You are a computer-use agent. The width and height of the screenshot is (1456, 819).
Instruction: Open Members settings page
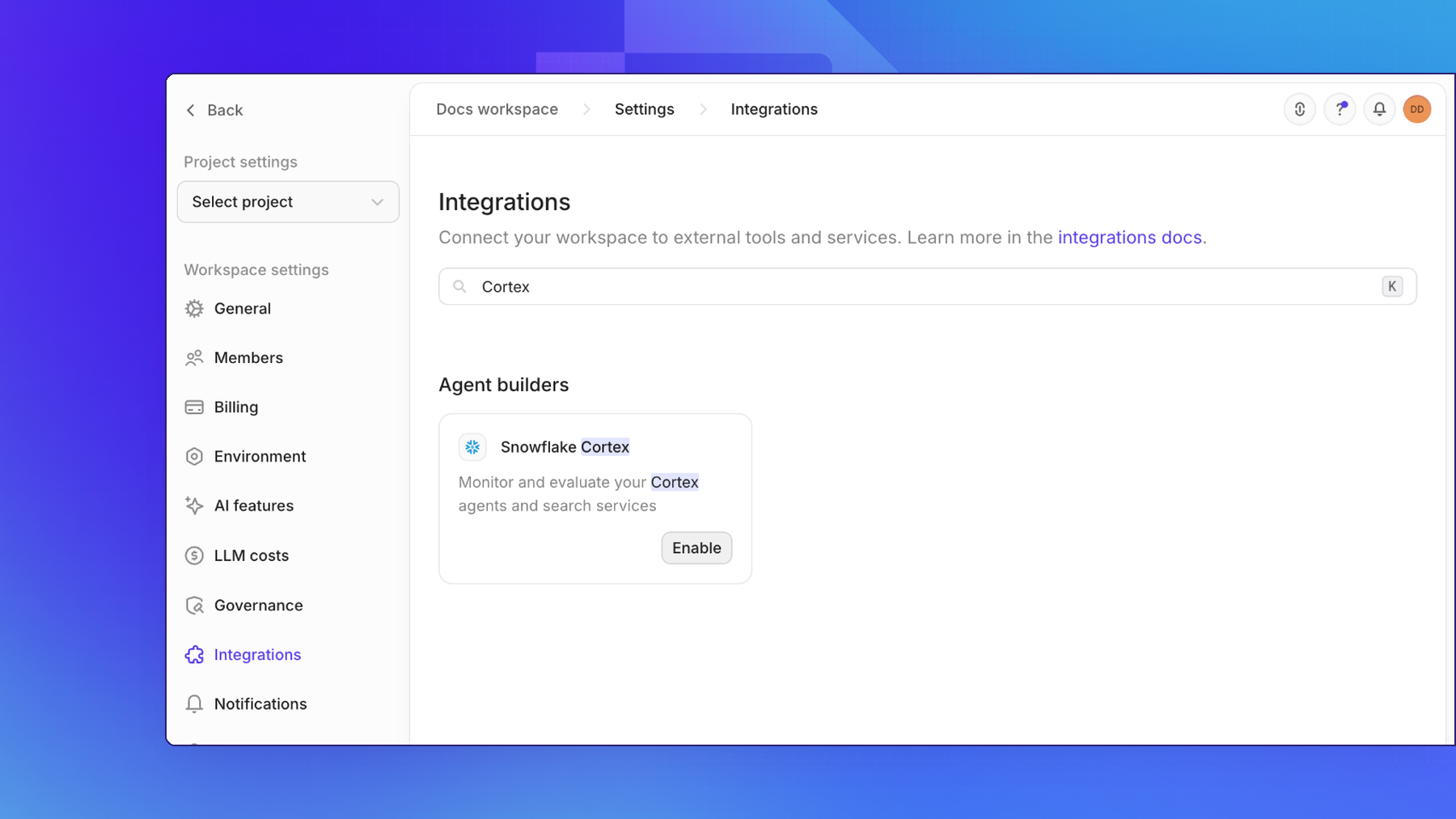coord(248,358)
